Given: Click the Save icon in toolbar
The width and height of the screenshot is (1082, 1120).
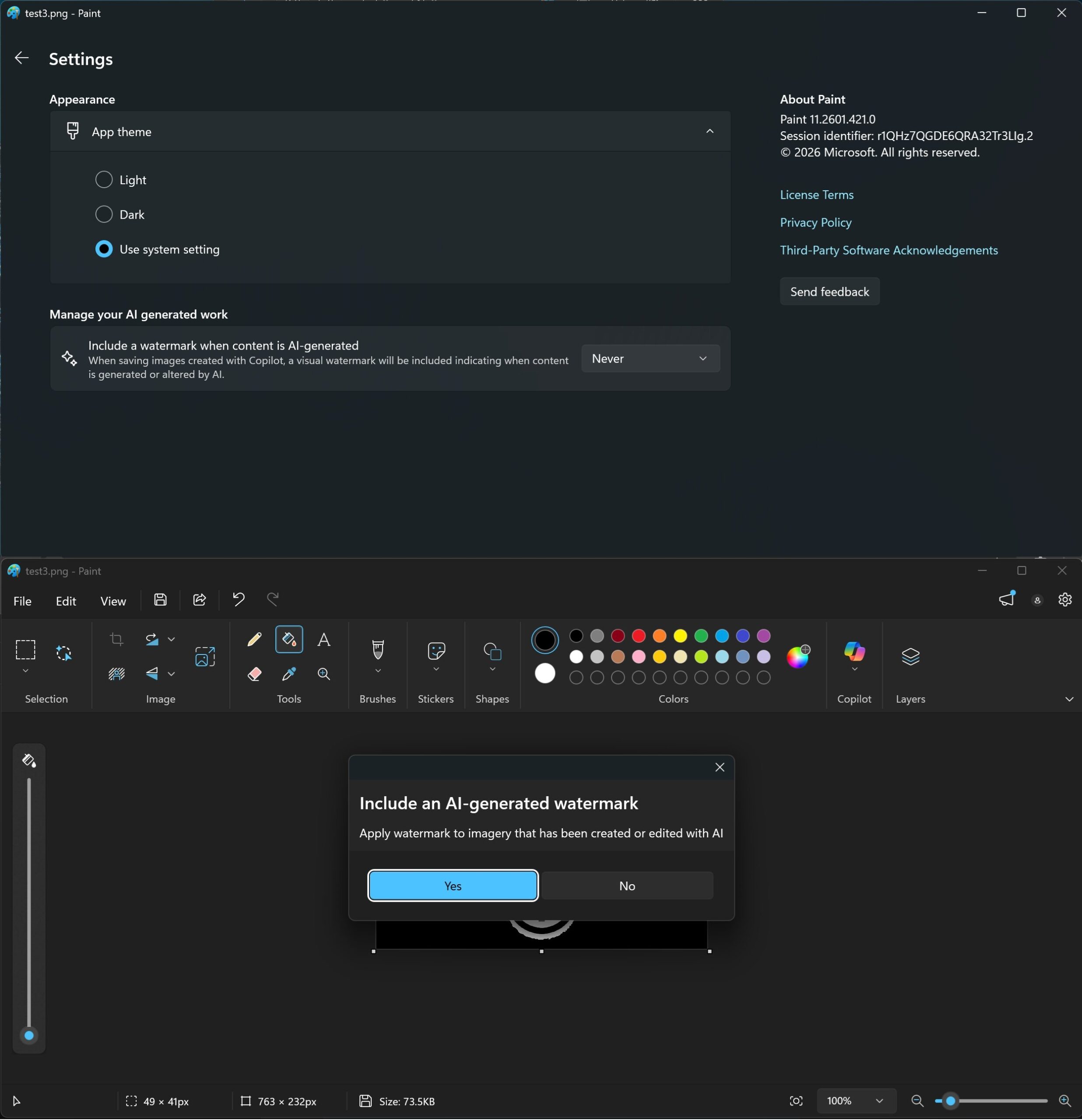Looking at the screenshot, I should point(161,600).
